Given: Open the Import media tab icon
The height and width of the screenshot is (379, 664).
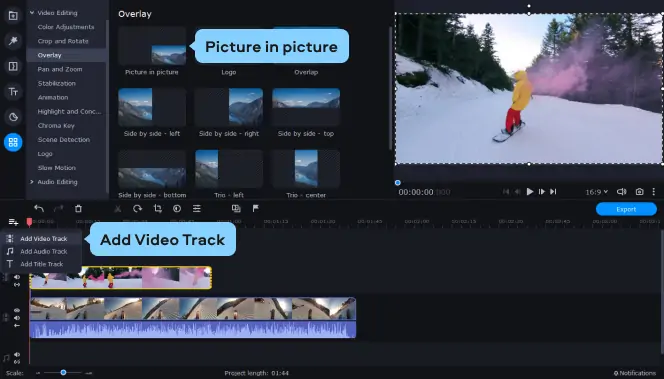Looking at the screenshot, I should click(13, 16).
